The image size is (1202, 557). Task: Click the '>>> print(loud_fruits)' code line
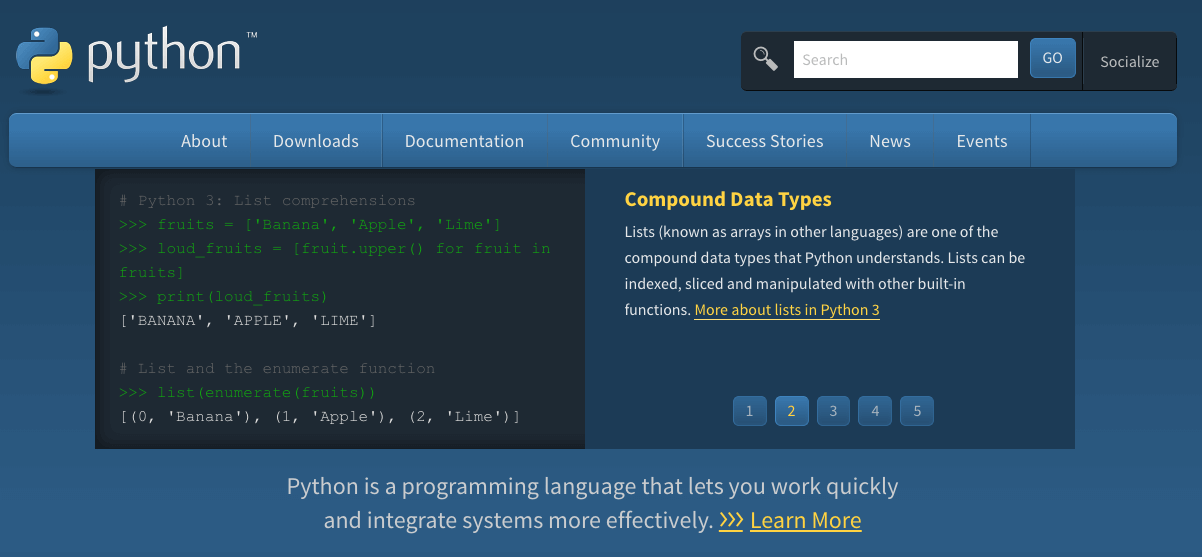pos(223,297)
